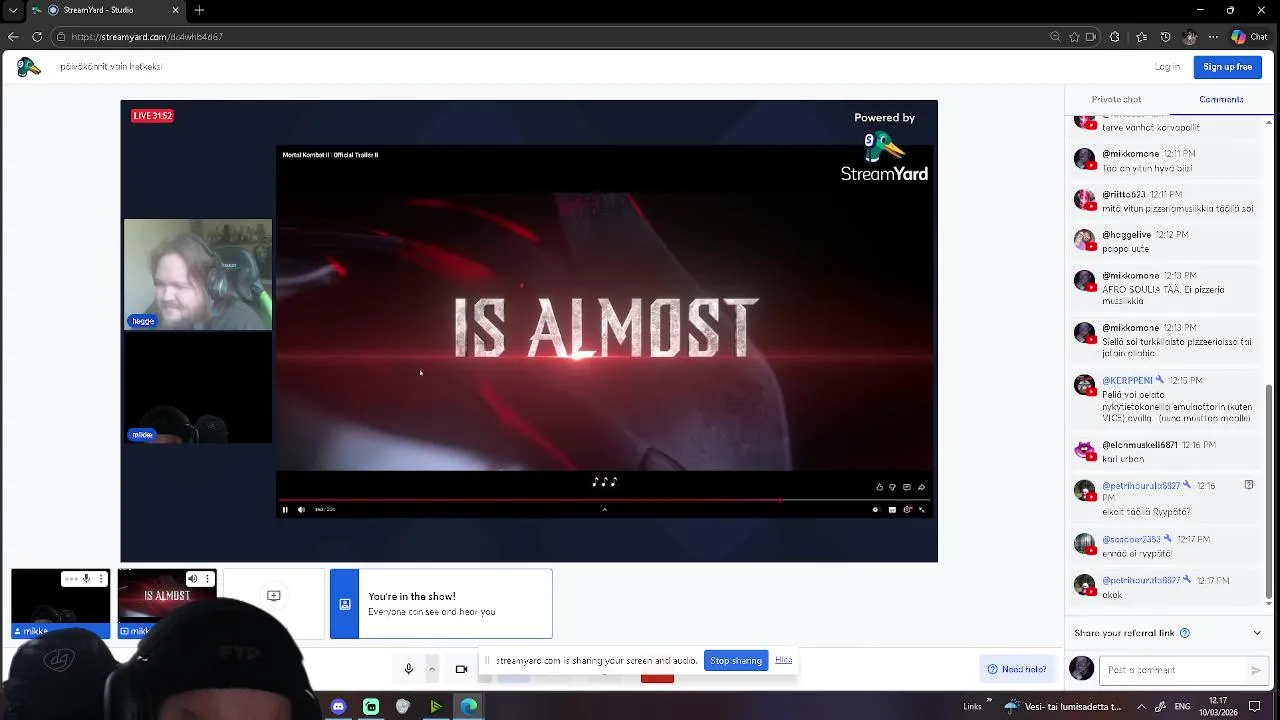Viewport: 1280px width, 720px height.
Task: Toggle audio on the screen share tile
Action: 192,579
